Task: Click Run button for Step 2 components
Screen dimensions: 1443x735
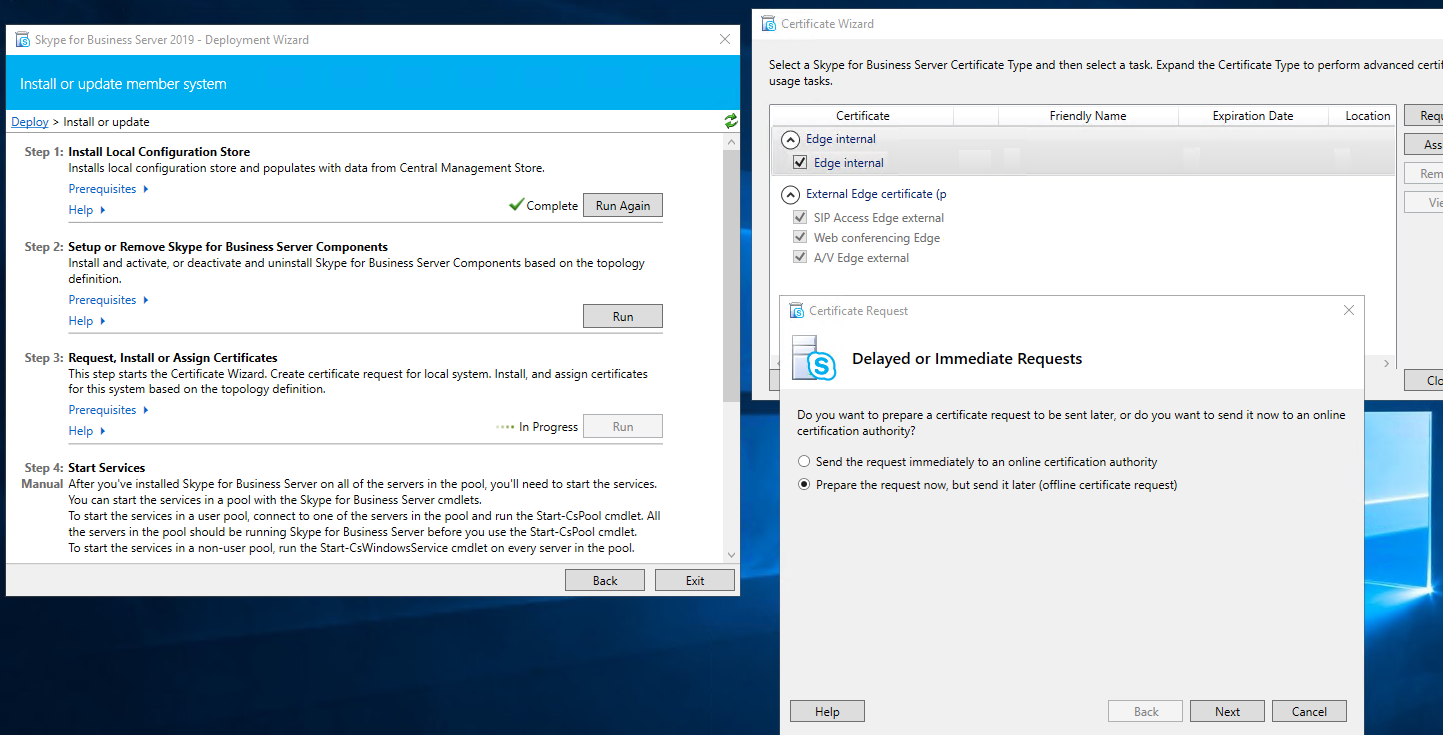Action: (x=622, y=316)
